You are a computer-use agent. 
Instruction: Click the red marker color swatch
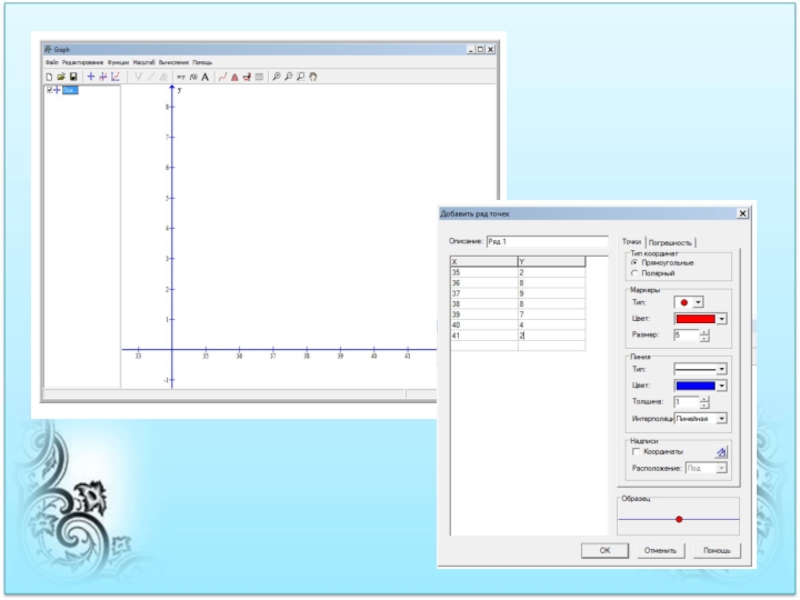[696, 319]
